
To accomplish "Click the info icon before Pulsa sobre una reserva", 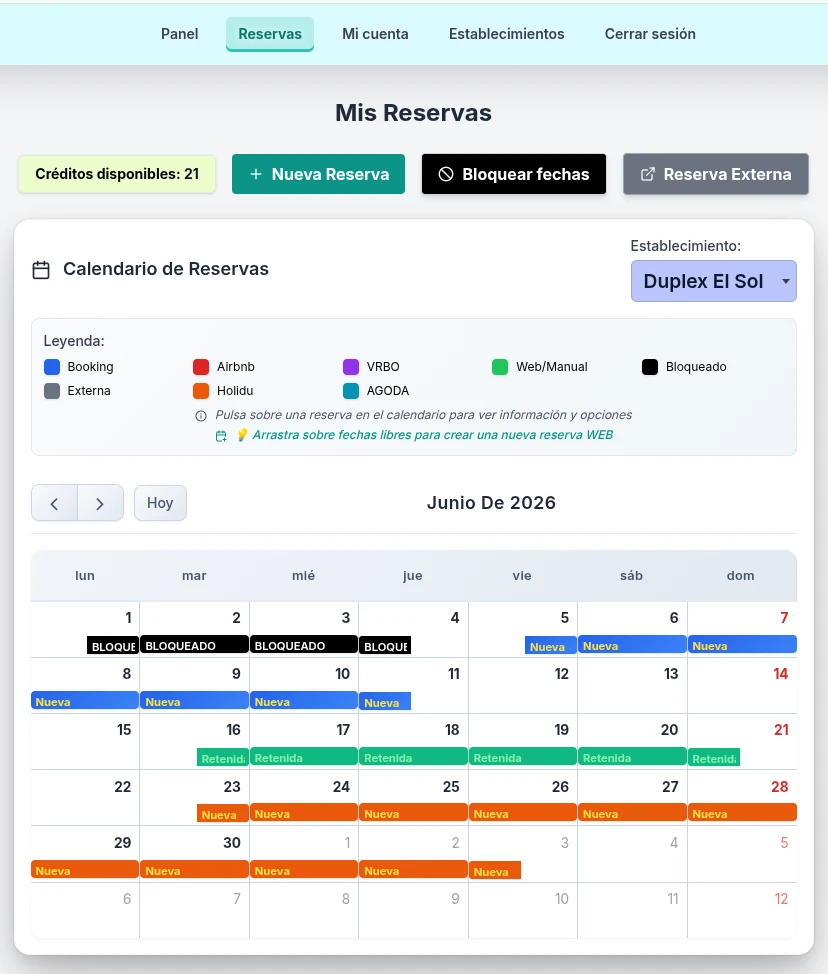I will (201, 416).
